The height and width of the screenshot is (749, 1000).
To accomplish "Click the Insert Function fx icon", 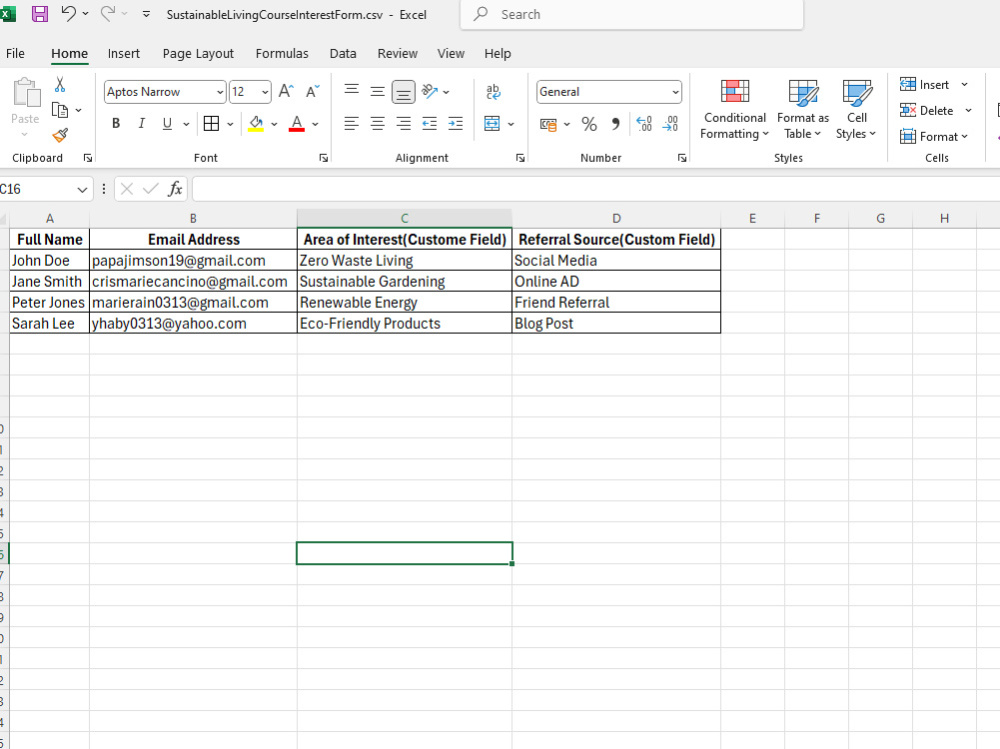I will pyautogui.click(x=175, y=189).
